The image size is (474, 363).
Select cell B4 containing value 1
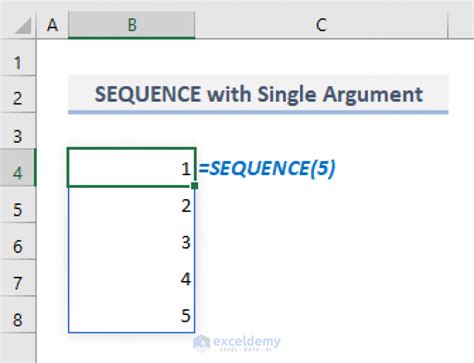pos(132,167)
